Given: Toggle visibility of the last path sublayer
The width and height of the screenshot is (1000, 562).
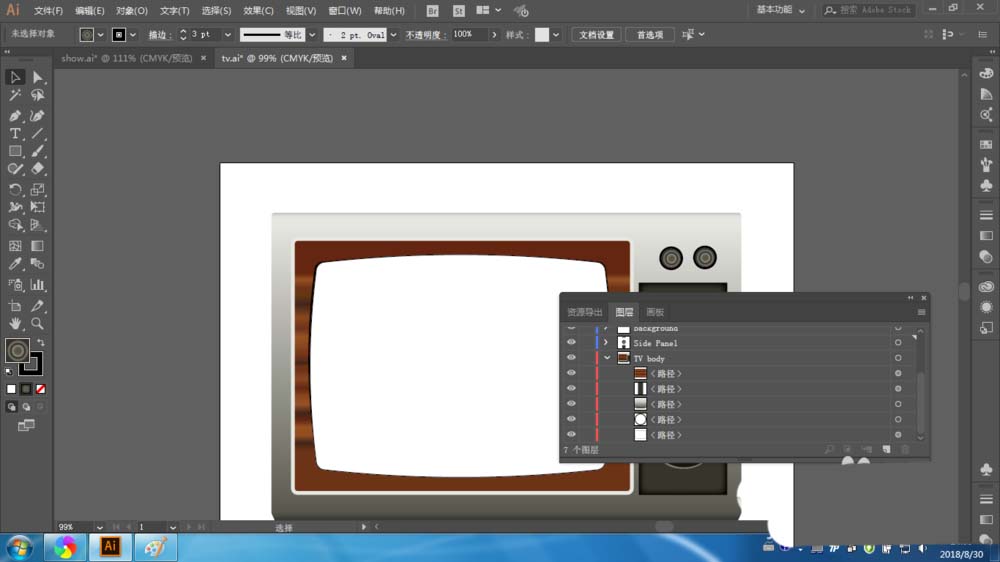Looking at the screenshot, I should tap(571, 435).
